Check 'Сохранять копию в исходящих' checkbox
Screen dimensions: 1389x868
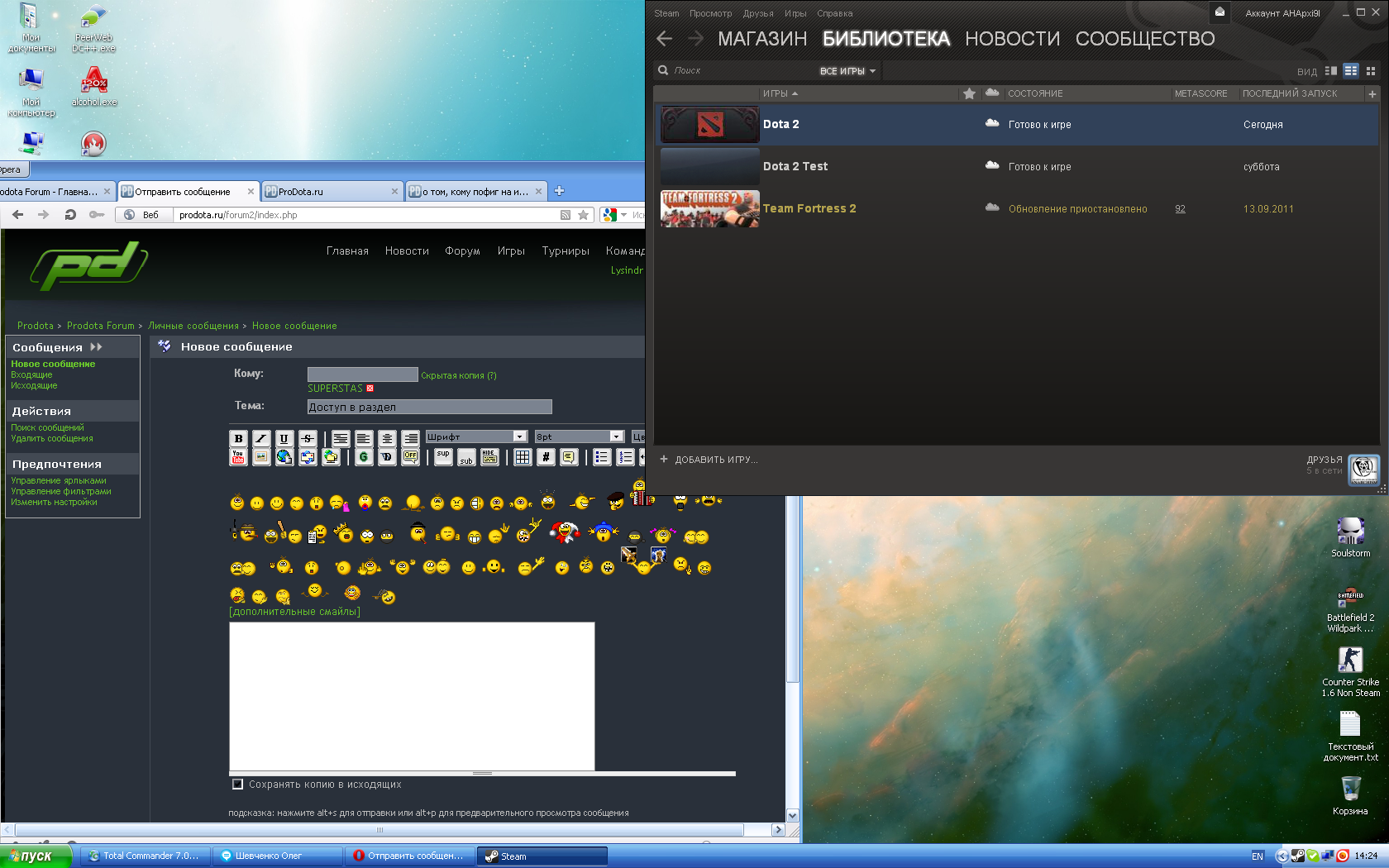(x=238, y=785)
